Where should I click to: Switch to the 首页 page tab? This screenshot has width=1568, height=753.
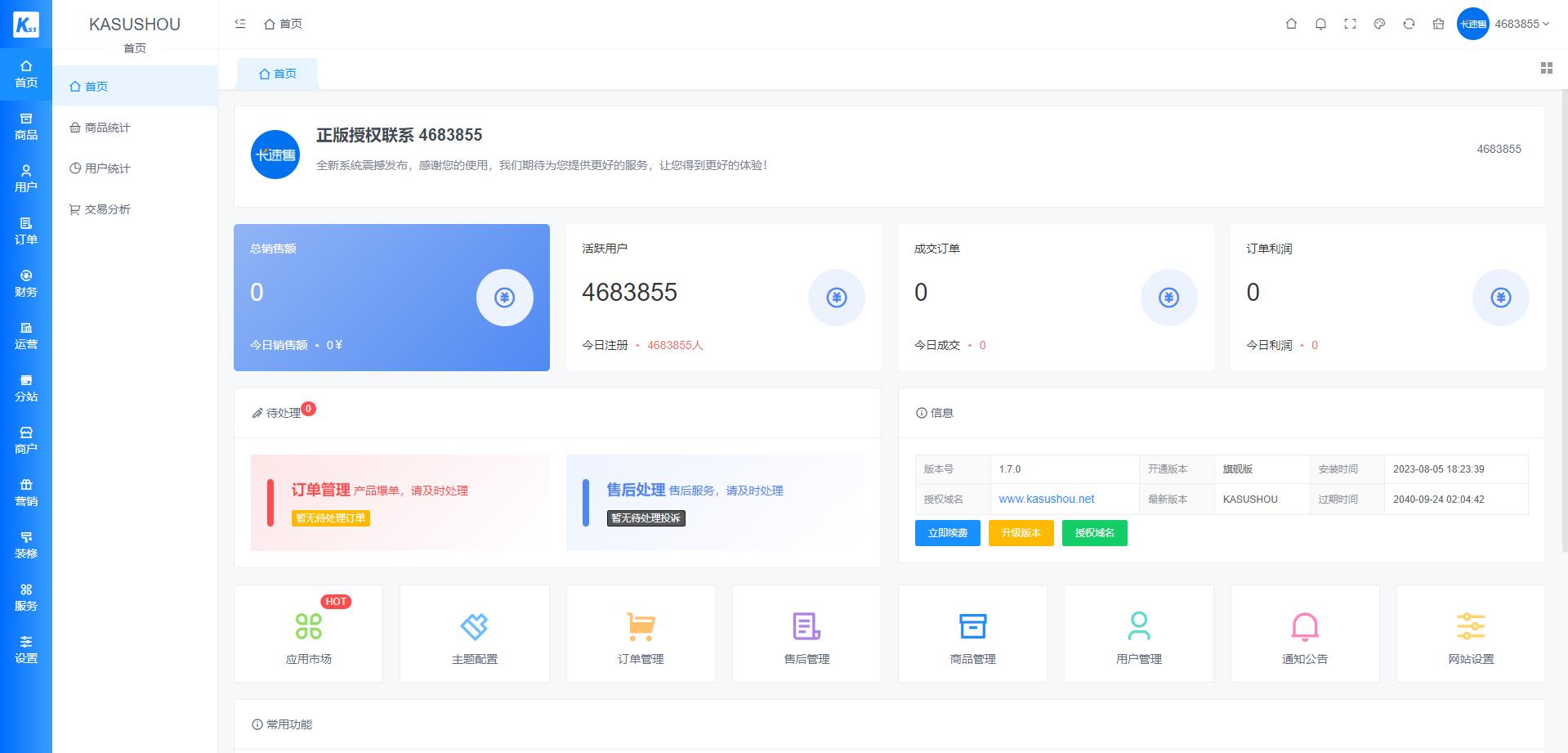coord(277,74)
